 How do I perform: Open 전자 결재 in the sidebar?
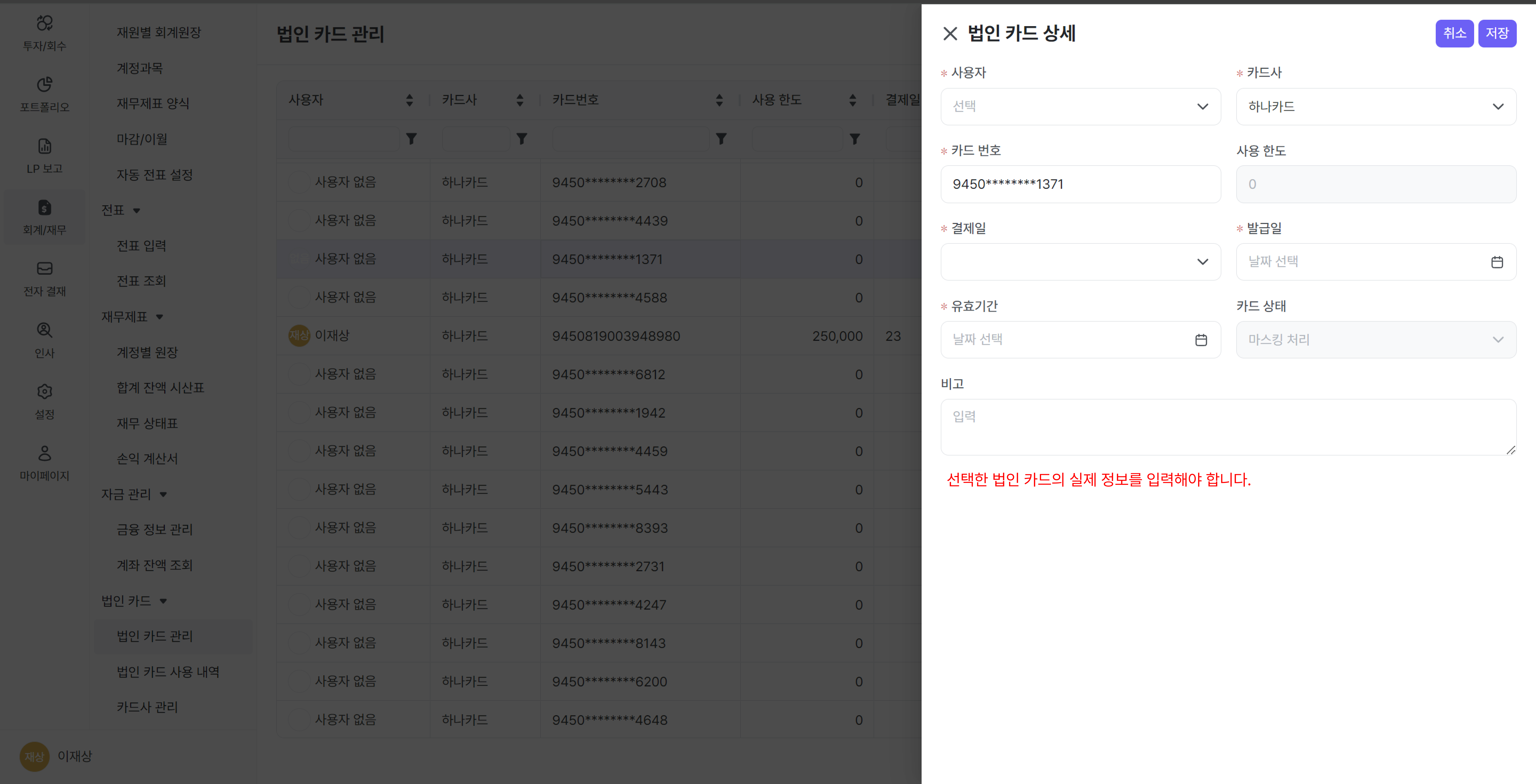pos(45,279)
